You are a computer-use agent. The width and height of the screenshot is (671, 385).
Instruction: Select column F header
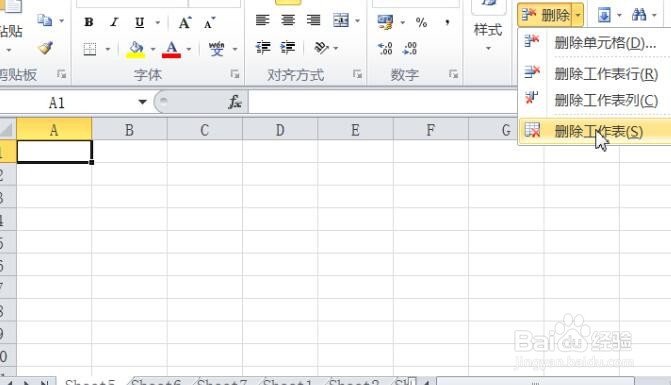(x=431, y=129)
